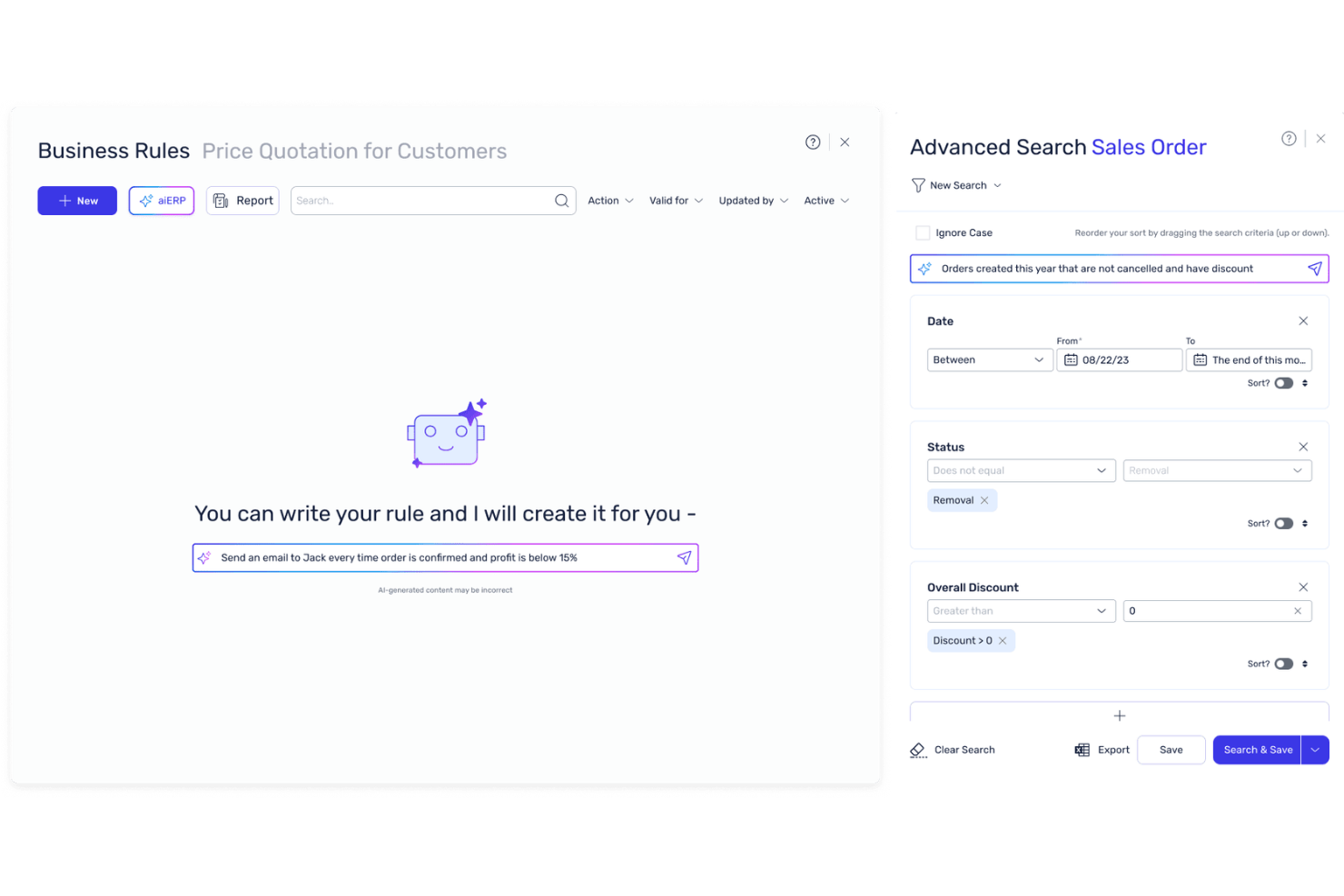Open the aiERP assistant
The image size is (1344, 896).
(161, 200)
